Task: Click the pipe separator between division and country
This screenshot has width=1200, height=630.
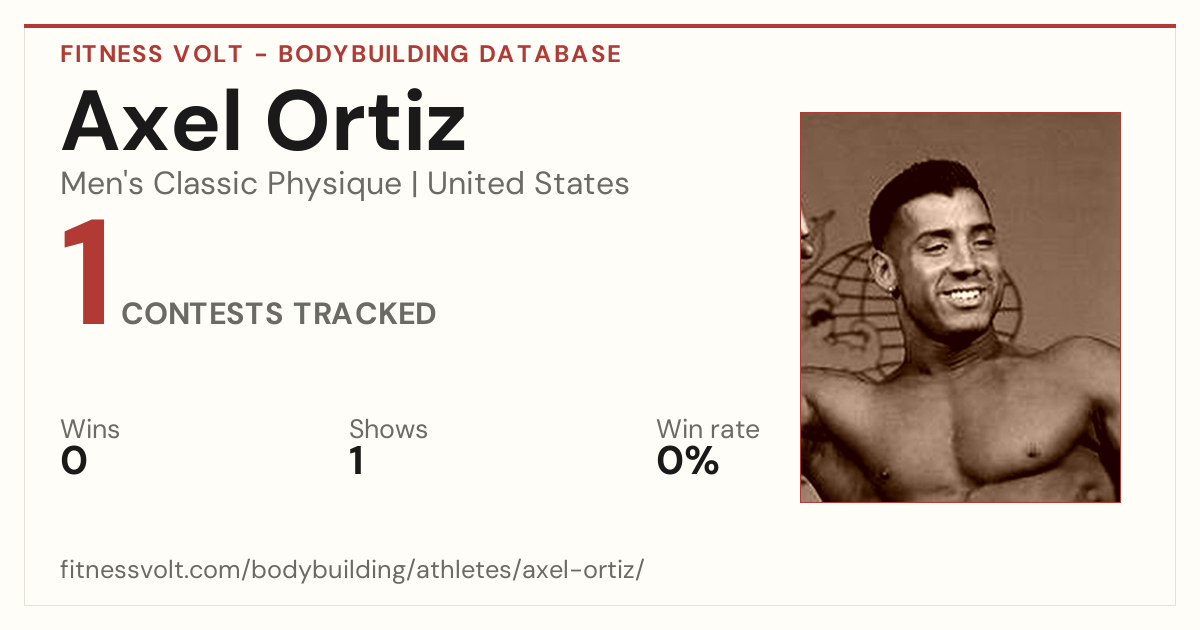Action: pos(415,184)
